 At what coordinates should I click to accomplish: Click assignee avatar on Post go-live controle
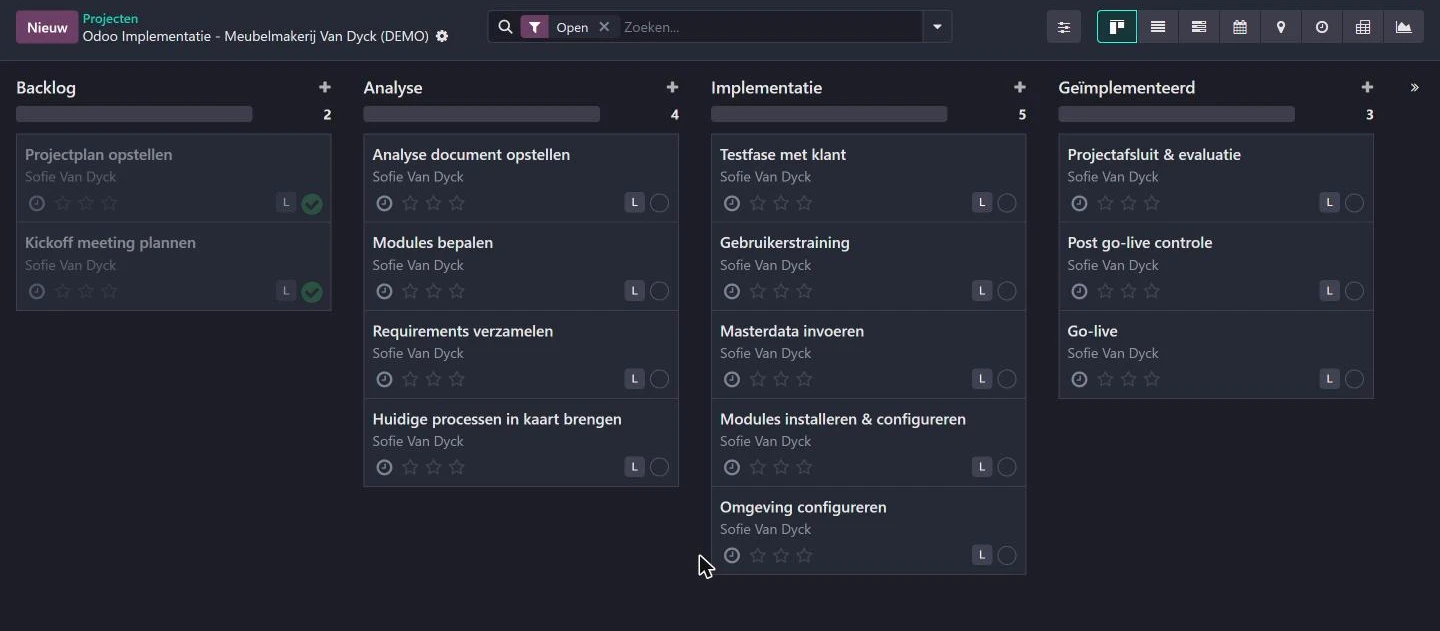pos(1329,291)
